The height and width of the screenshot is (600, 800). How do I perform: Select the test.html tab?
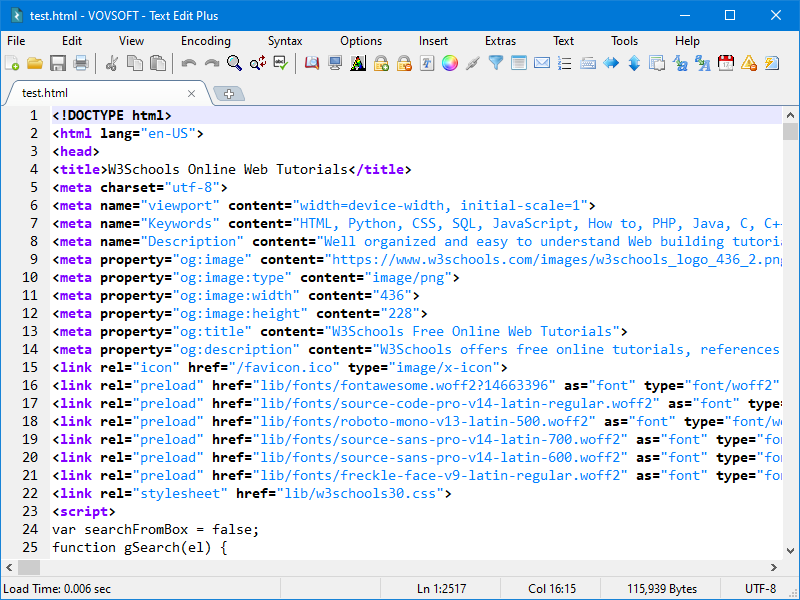45,93
